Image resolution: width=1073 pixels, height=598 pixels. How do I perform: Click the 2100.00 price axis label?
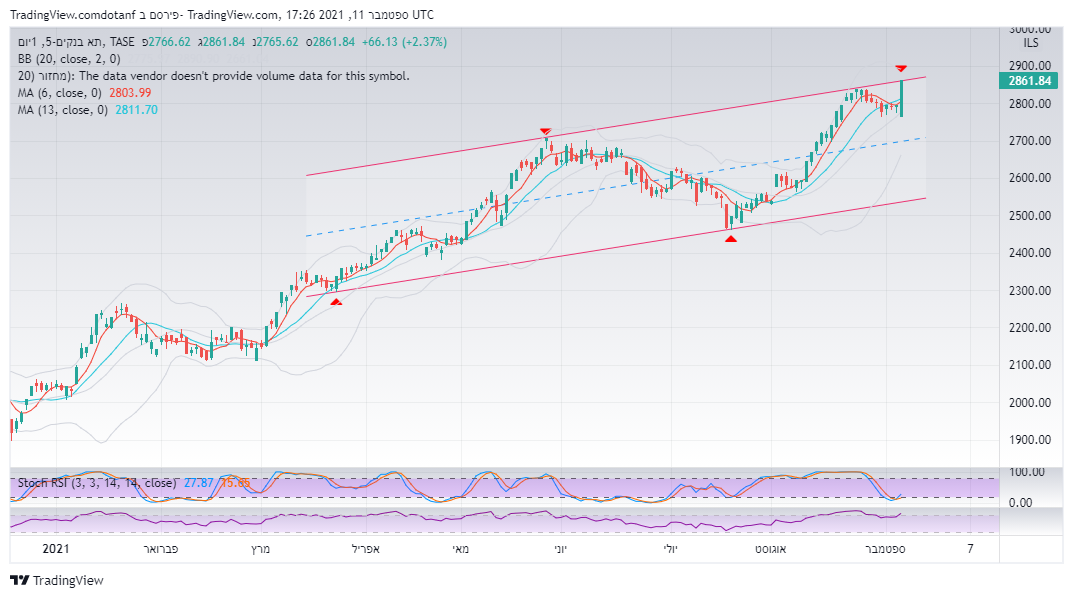pyautogui.click(x=1030, y=365)
